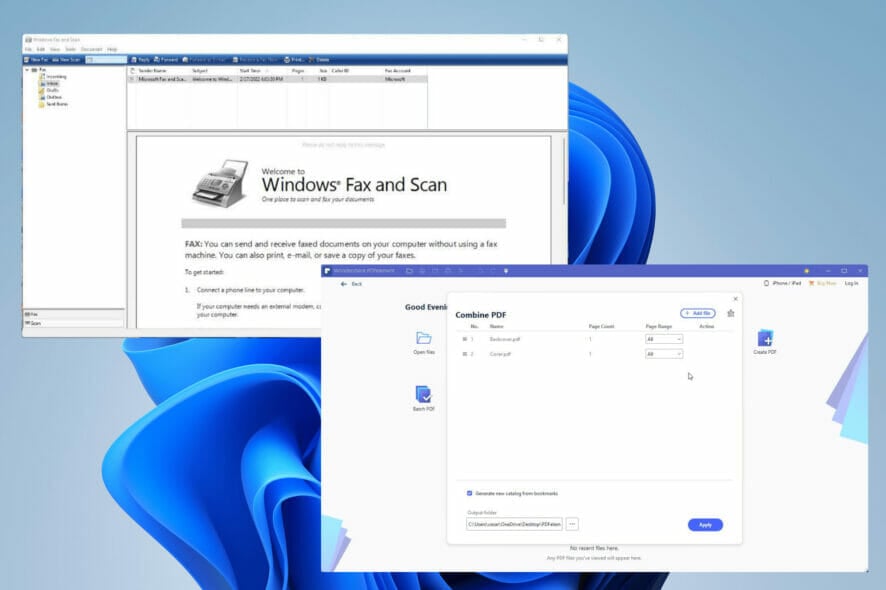Screen dimensions: 886x590
Task: Click the Apply button to combine PDFs
Action: (x=705, y=525)
